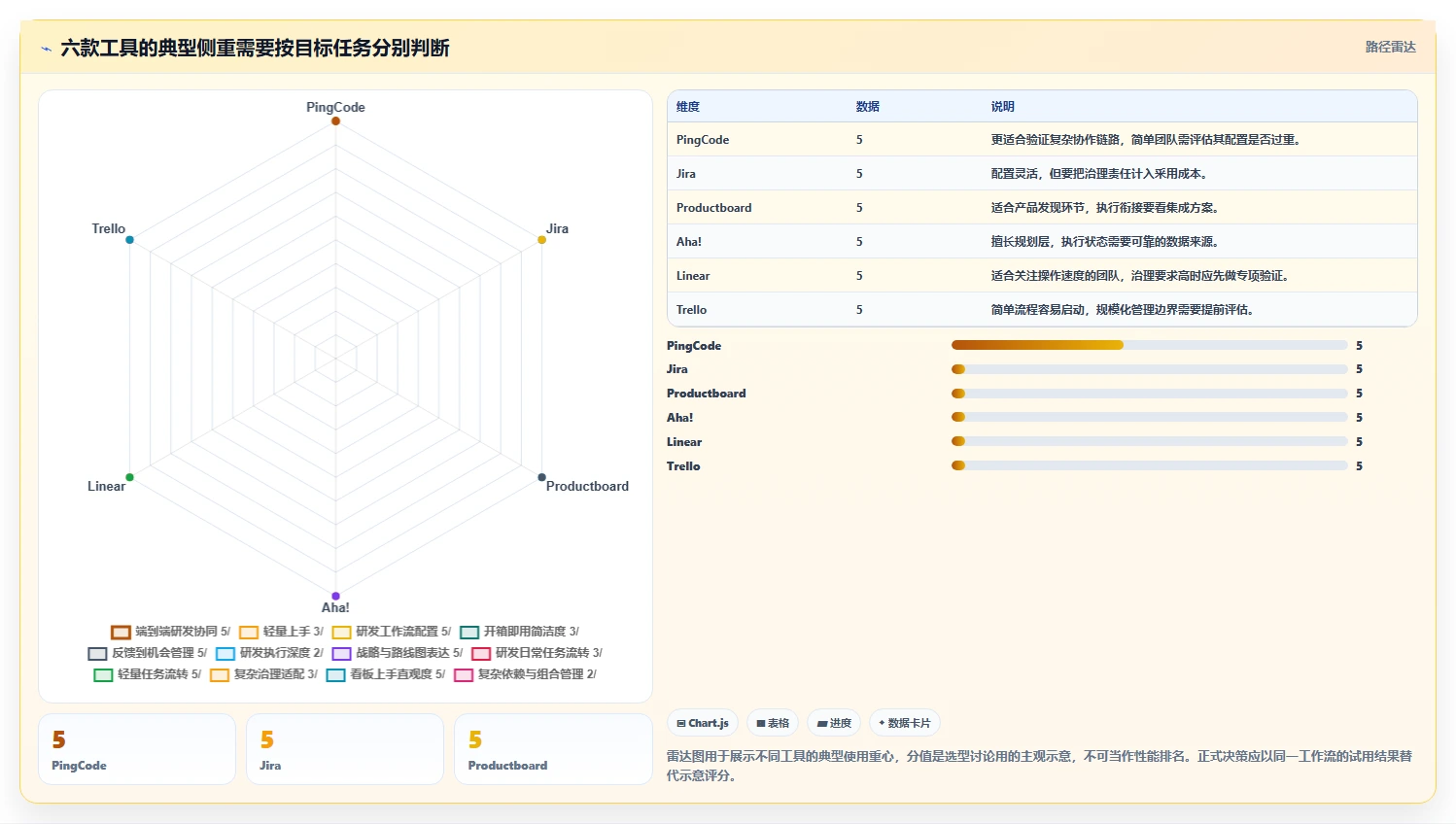The image size is (1456, 824).
Task: Click the 说明 column header
Action: (1003, 107)
